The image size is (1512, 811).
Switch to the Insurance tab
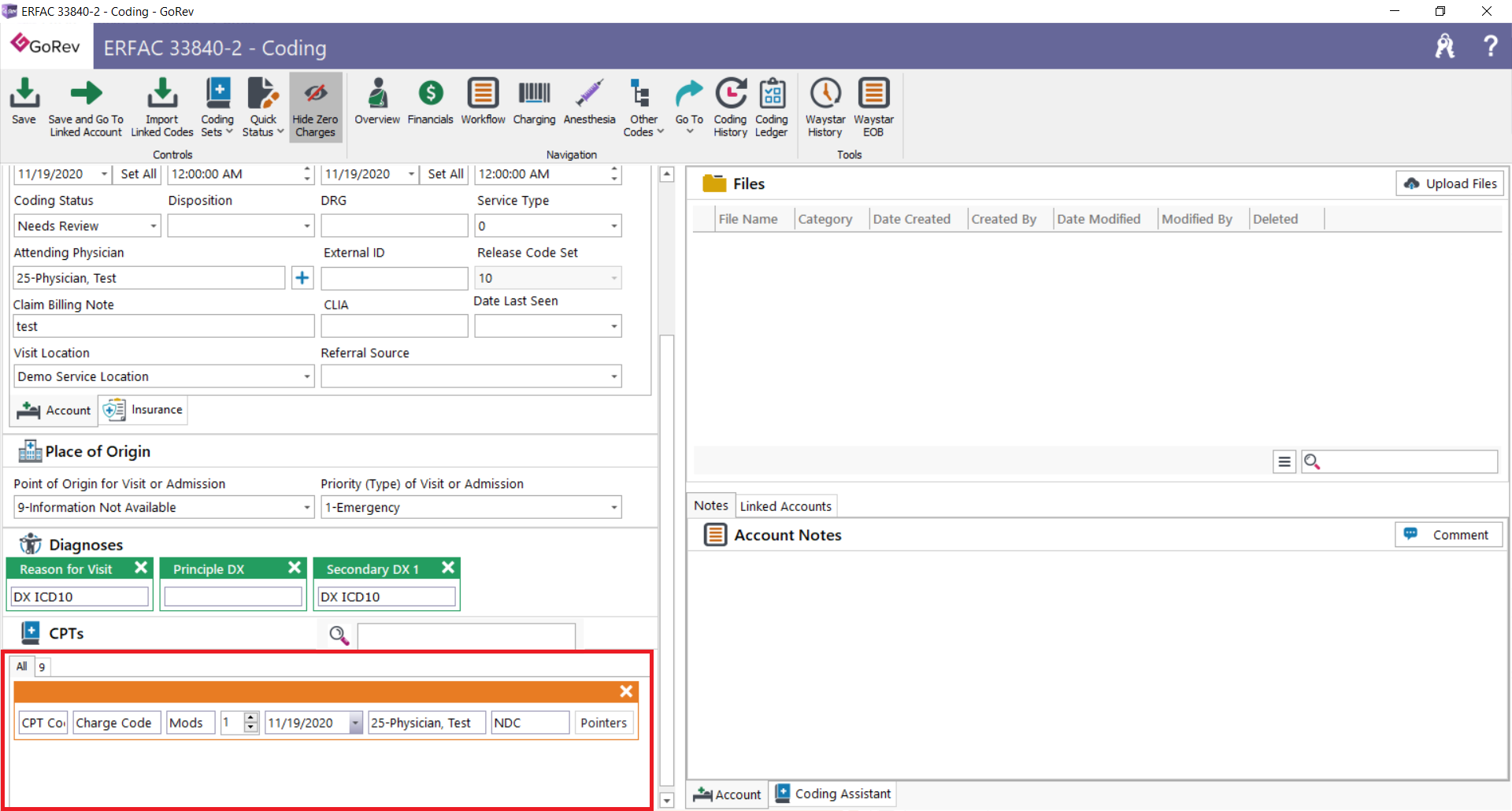pyautogui.click(x=143, y=410)
